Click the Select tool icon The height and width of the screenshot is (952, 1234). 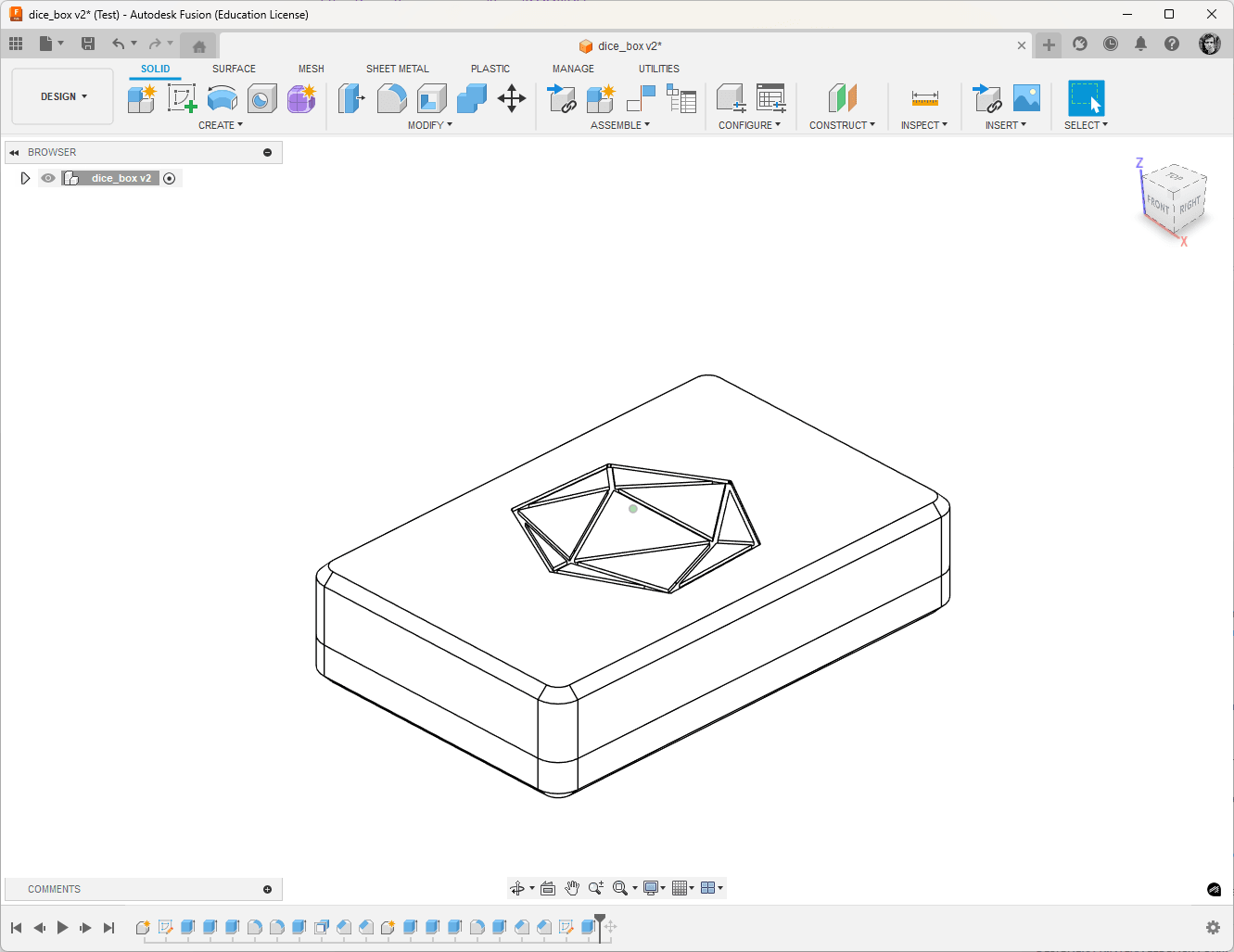1086,98
